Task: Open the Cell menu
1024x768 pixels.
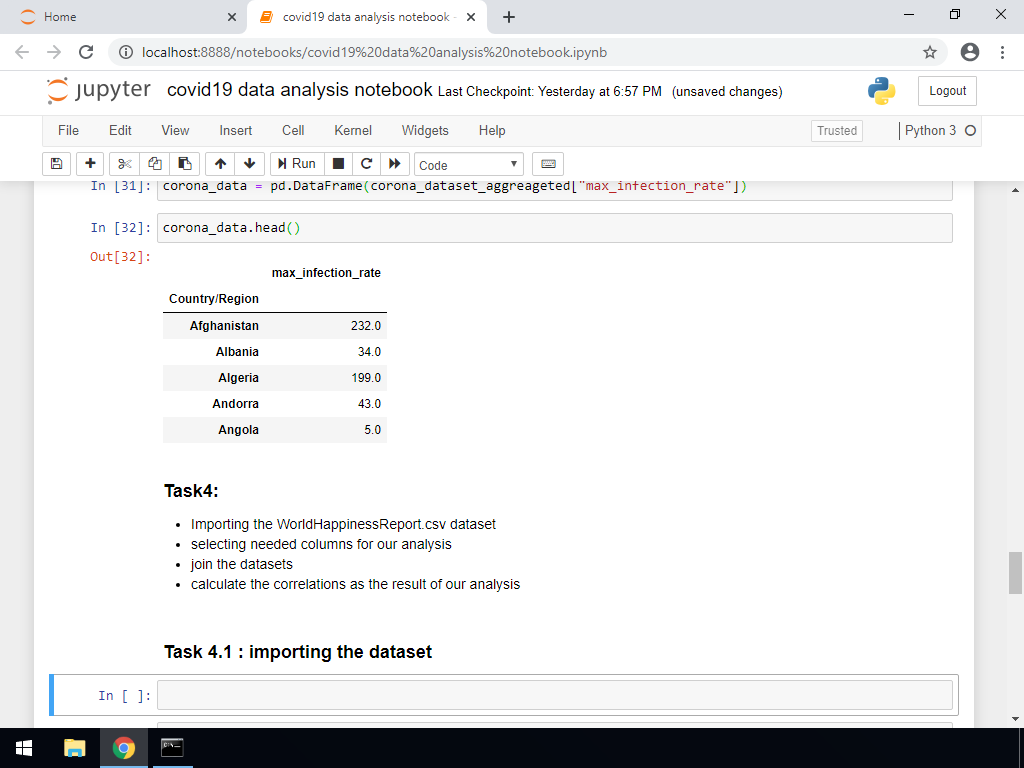Action: pos(293,131)
